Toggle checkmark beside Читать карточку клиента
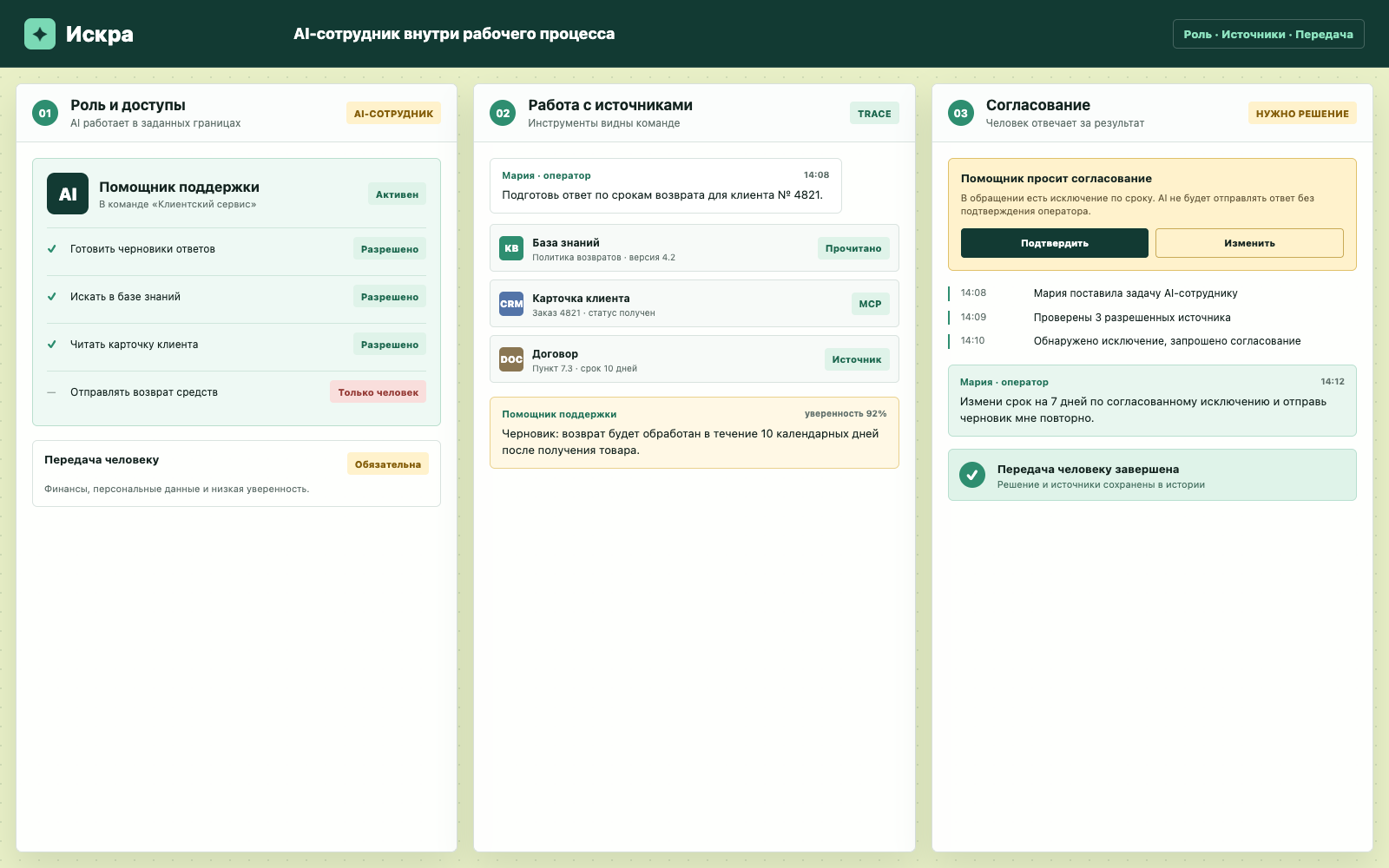 tap(52, 345)
